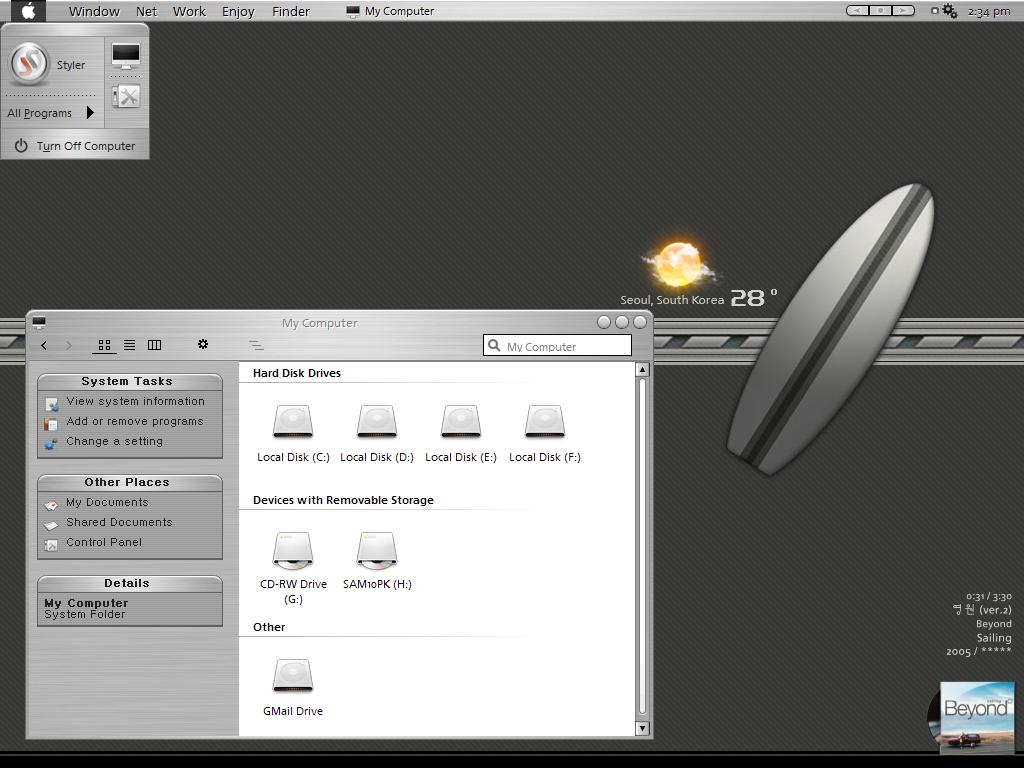
Task: Click the window icon in My Computer title bar
Action: tap(39, 322)
